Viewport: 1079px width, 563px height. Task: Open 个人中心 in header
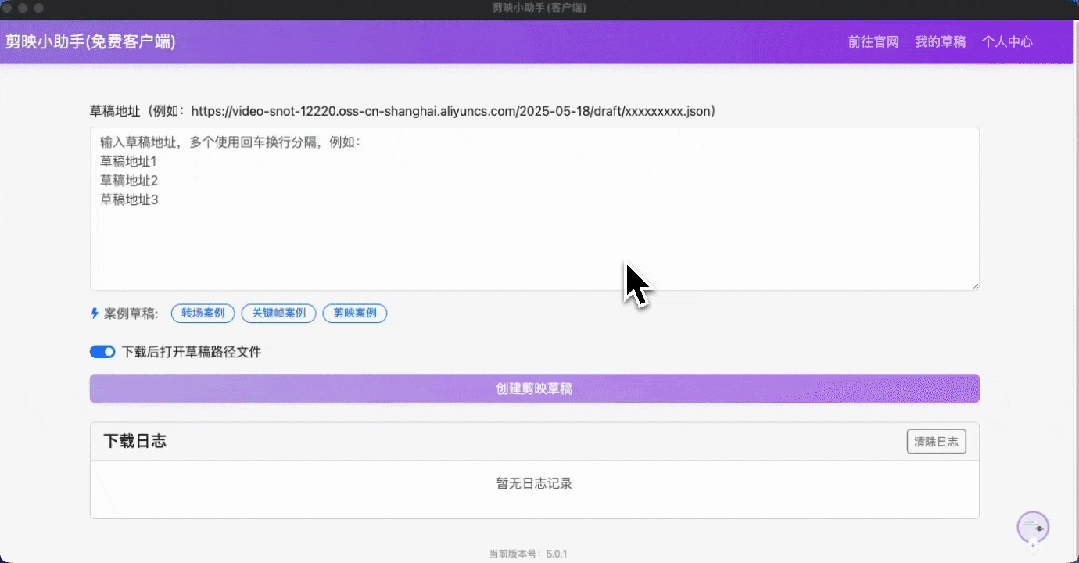click(x=1007, y=42)
